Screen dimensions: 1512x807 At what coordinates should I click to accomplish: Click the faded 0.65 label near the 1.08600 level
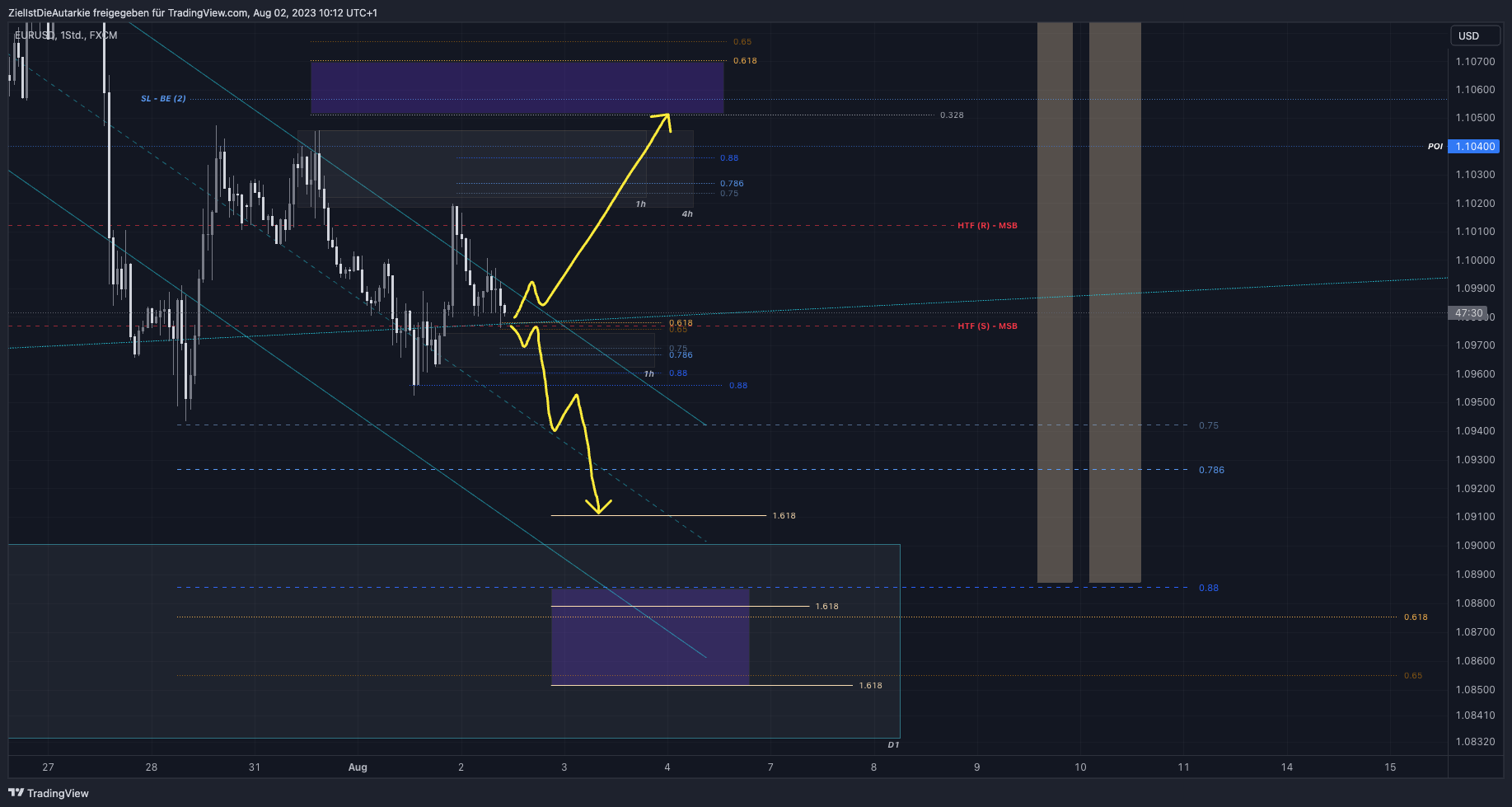point(1413,676)
